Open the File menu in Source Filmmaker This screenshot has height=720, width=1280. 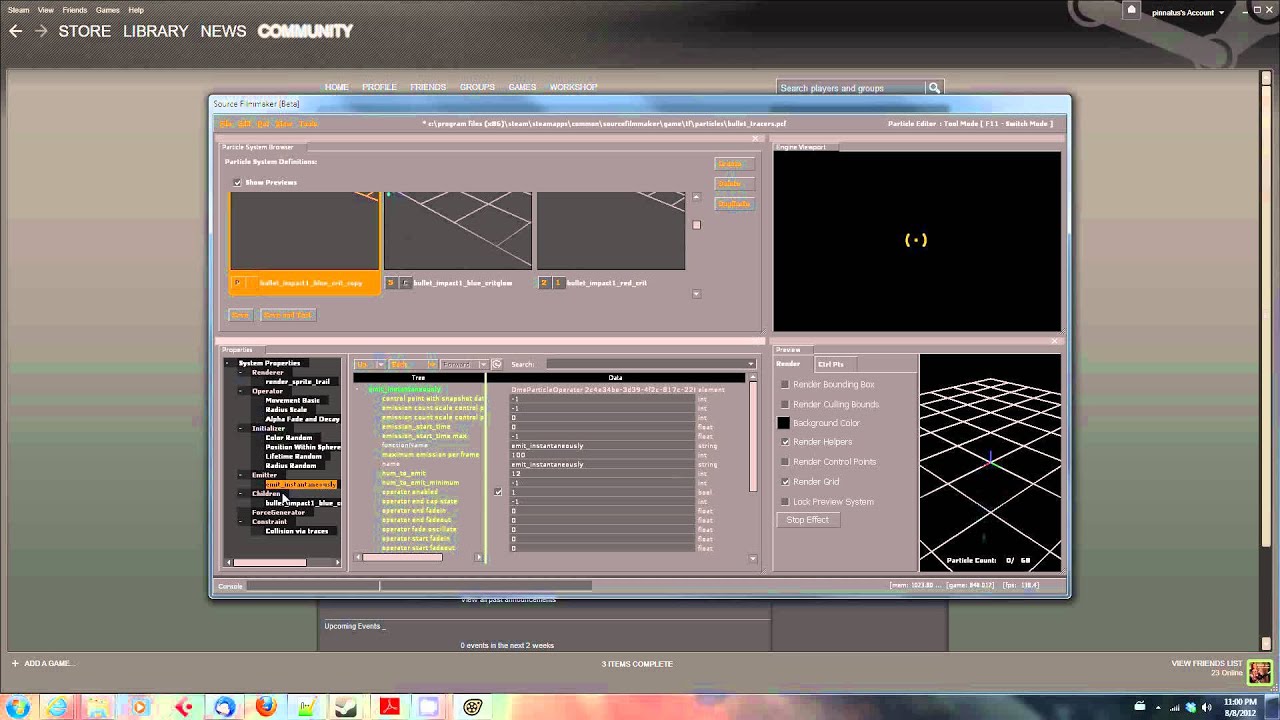click(226, 124)
